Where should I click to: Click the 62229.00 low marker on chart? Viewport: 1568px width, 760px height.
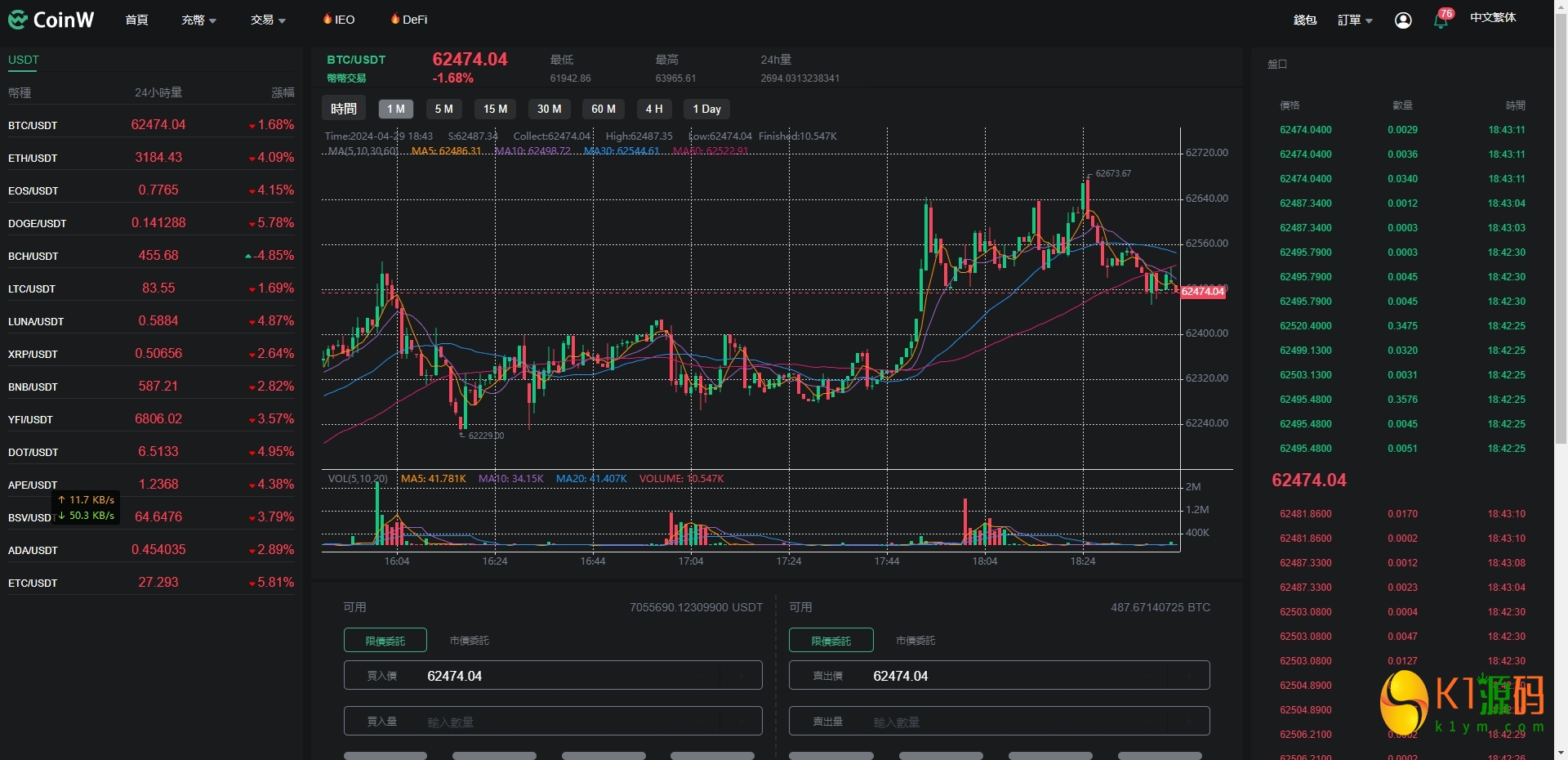coord(486,436)
